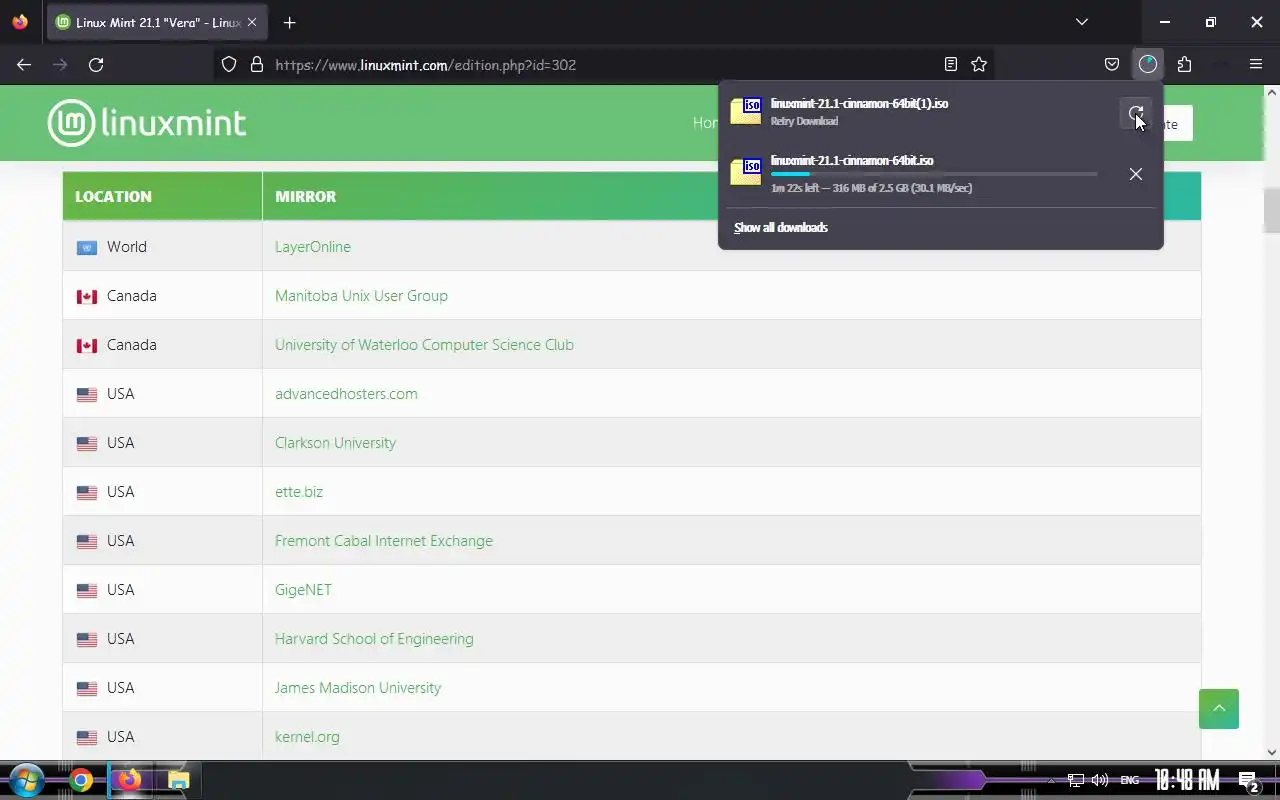
Task: Click the scrollbar up arrow
Action: (1272, 92)
